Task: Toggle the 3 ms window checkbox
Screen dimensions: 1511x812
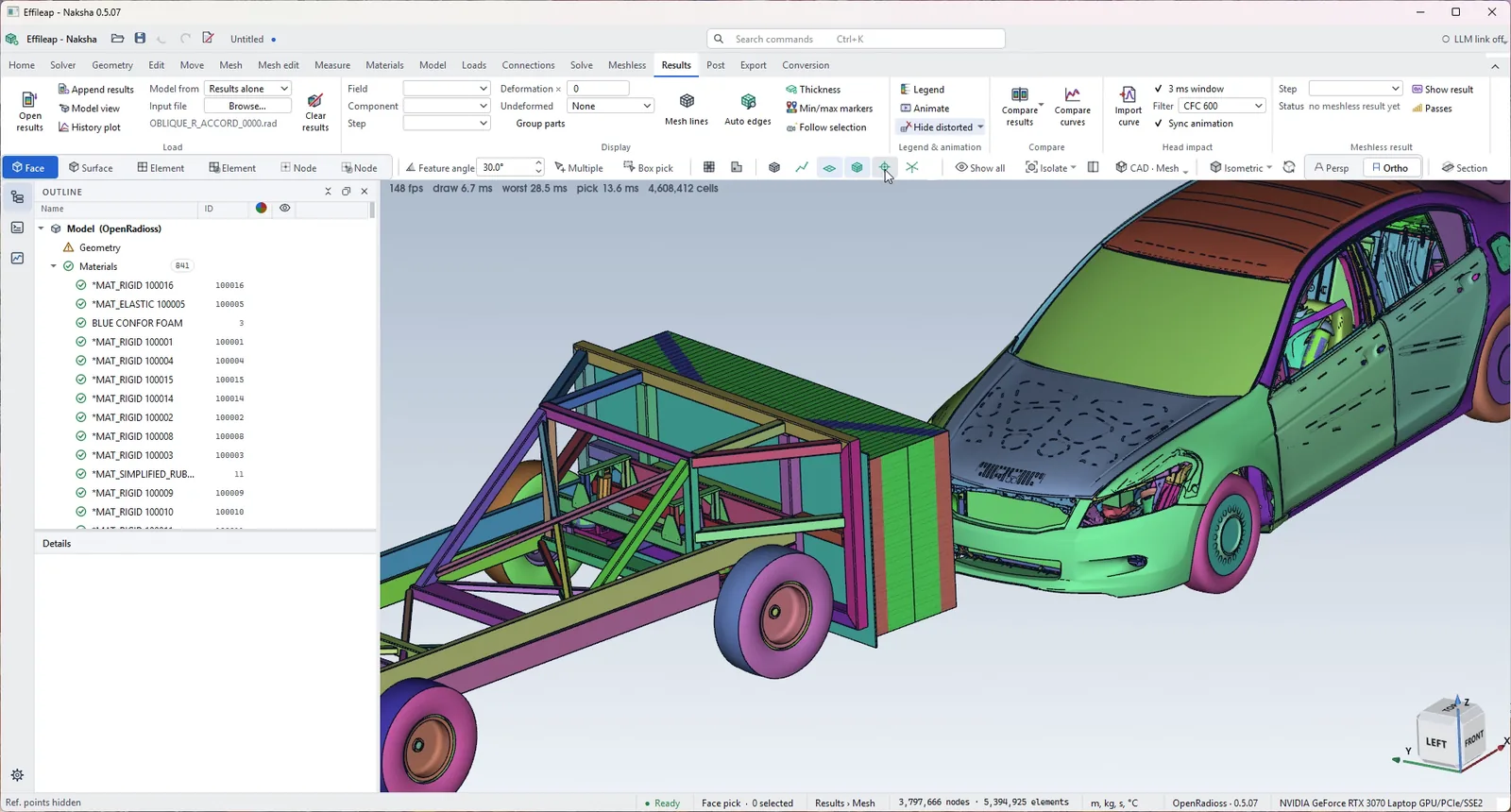Action: point(1159,89)
